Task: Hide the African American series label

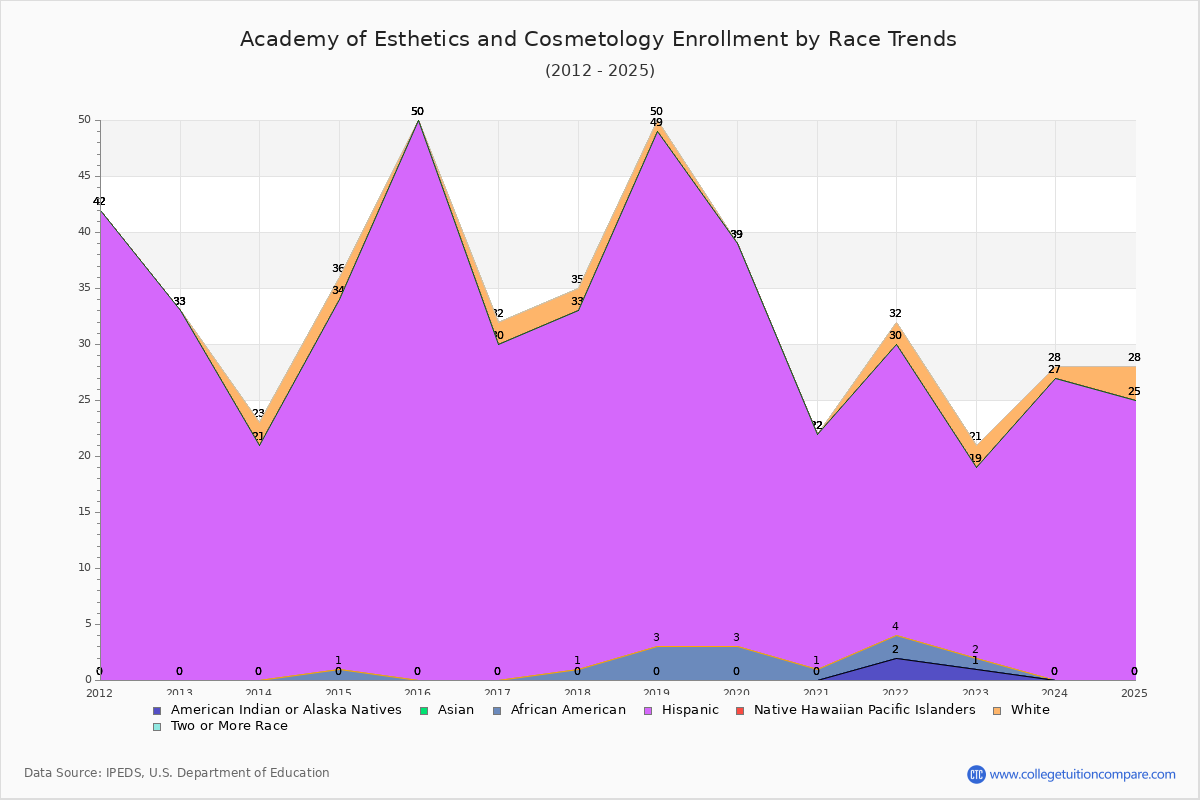Action: [568, 710]
